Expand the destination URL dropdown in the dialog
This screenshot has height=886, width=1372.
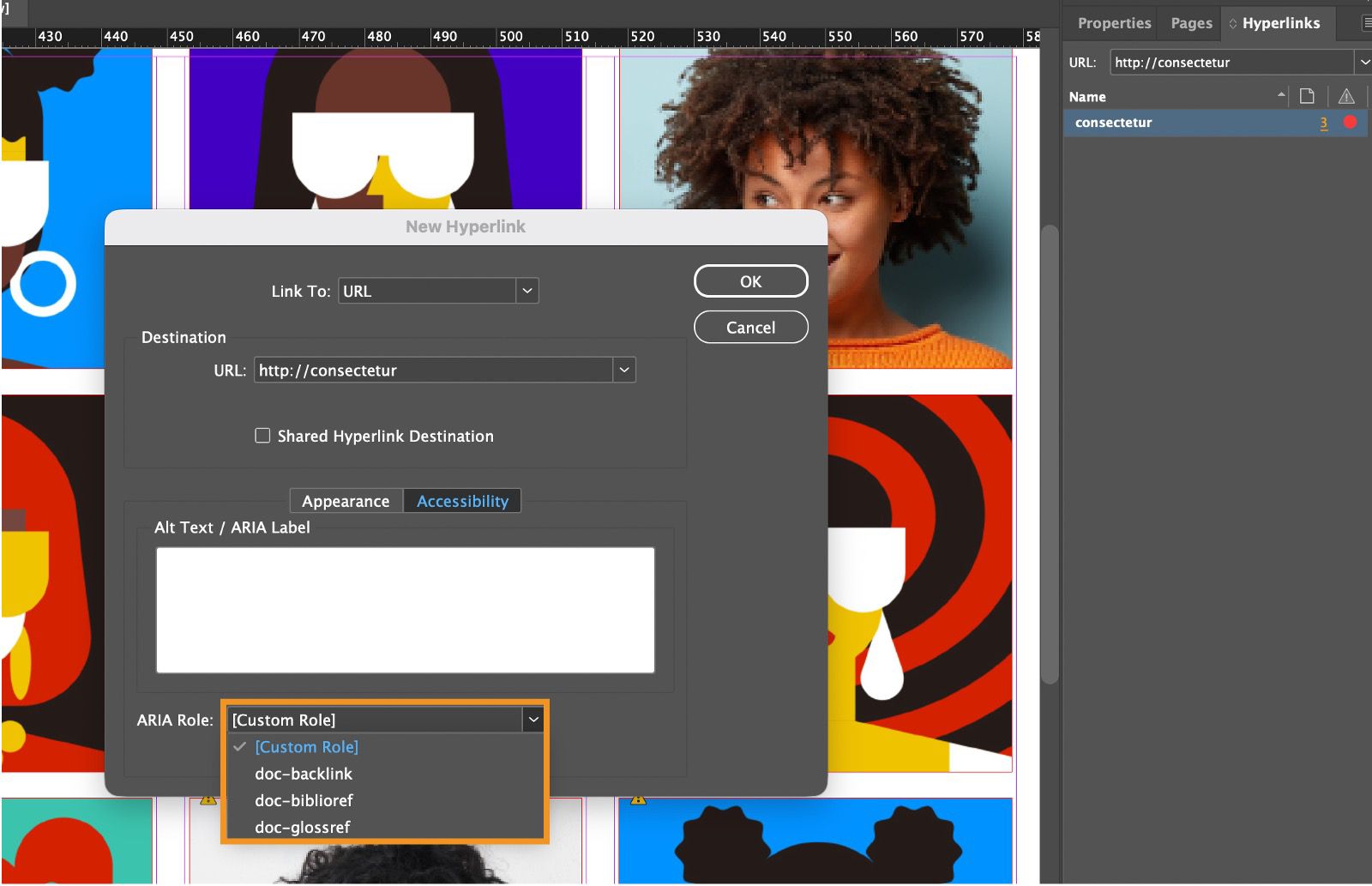tap(624, 370)
